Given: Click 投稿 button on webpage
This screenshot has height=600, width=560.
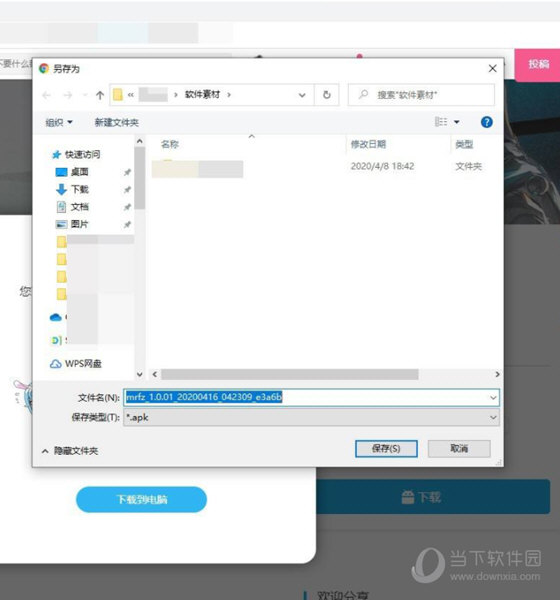Looking at the screenshot, I should (x=537, y=65).
